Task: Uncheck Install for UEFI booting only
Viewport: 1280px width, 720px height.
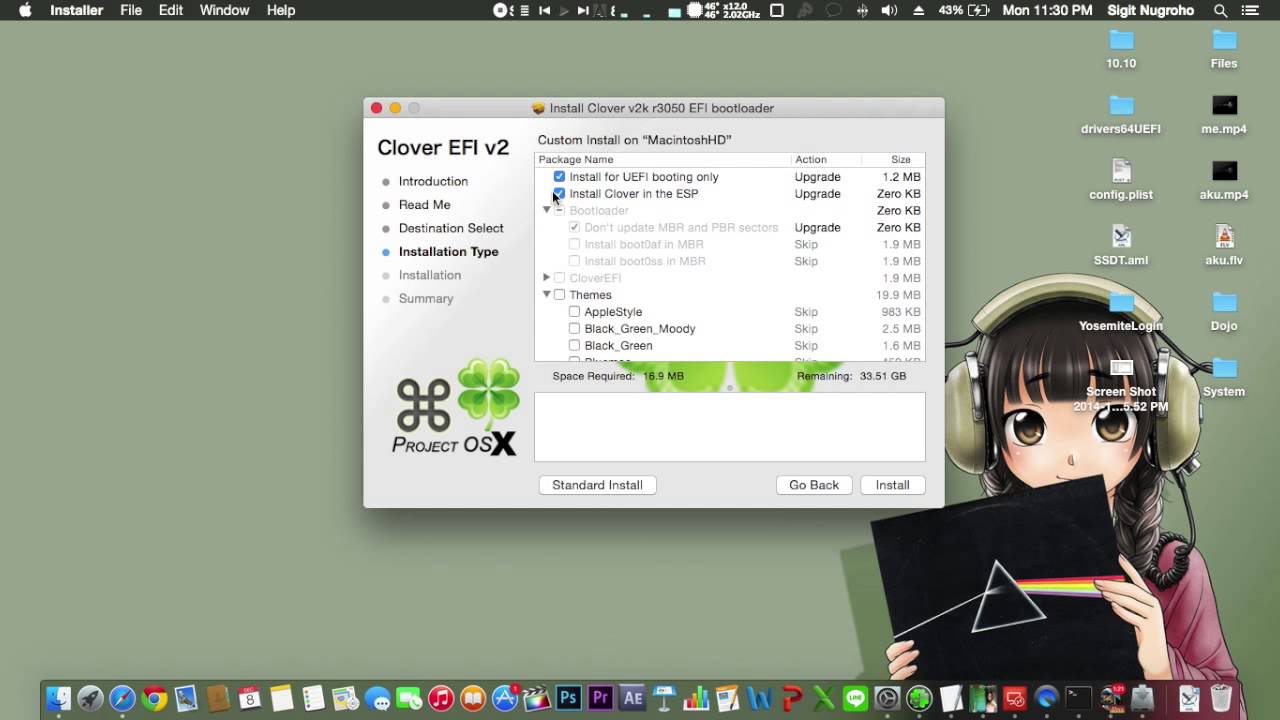Action: 559,177
